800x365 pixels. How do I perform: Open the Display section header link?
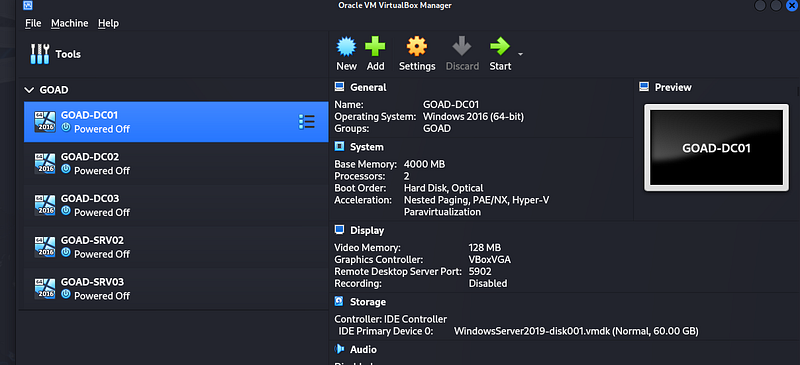[367, 231]
